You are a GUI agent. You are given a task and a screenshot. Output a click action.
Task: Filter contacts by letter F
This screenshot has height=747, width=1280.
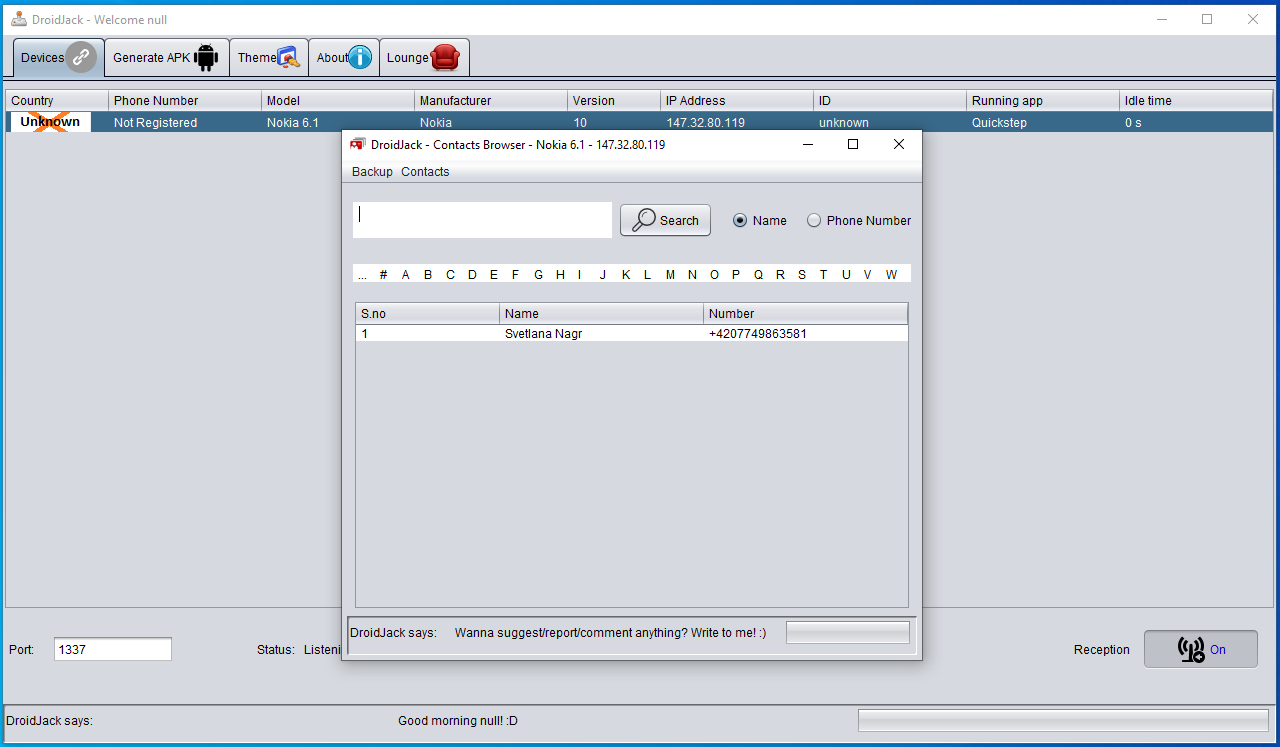516,274
